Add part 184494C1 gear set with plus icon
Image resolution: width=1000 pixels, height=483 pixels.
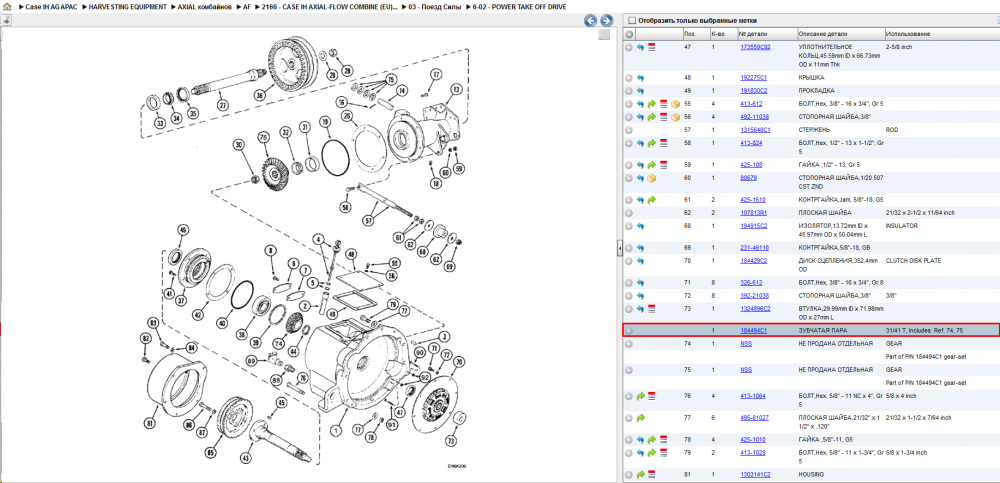pos(629,331)
